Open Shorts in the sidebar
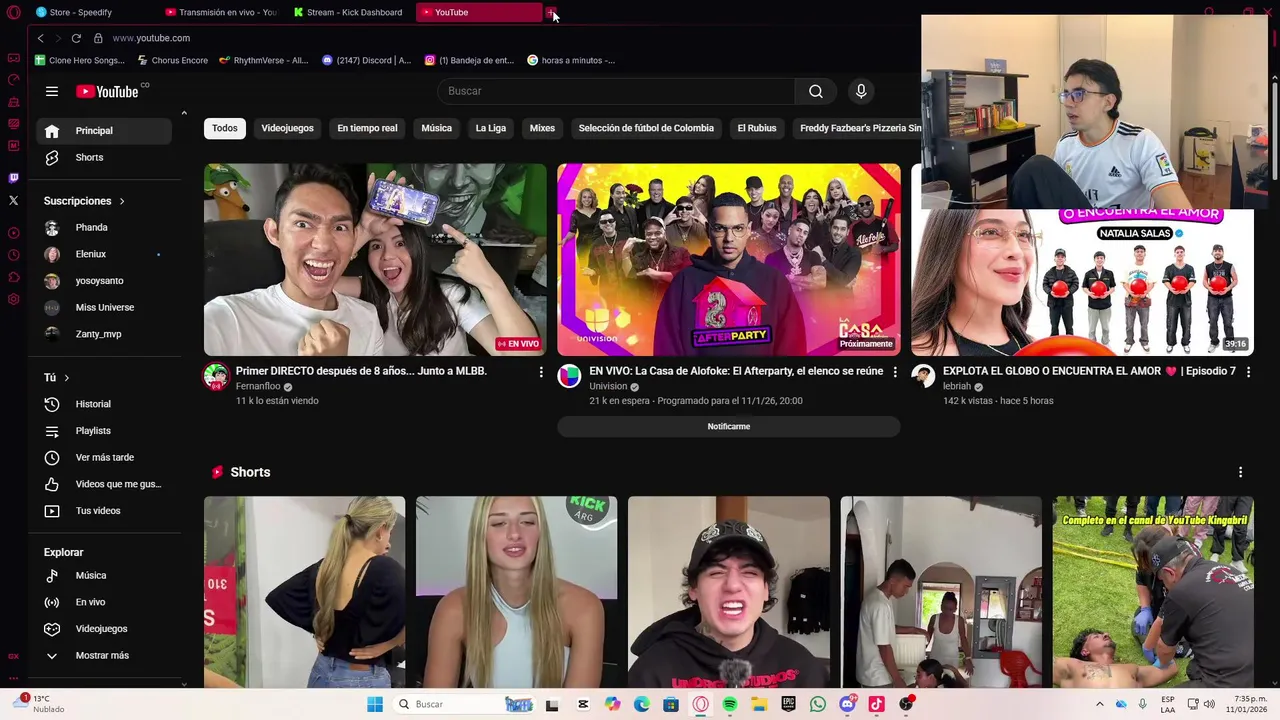Screen dimensions: 1280x720 pyautogui.click(x=102, y=157)
